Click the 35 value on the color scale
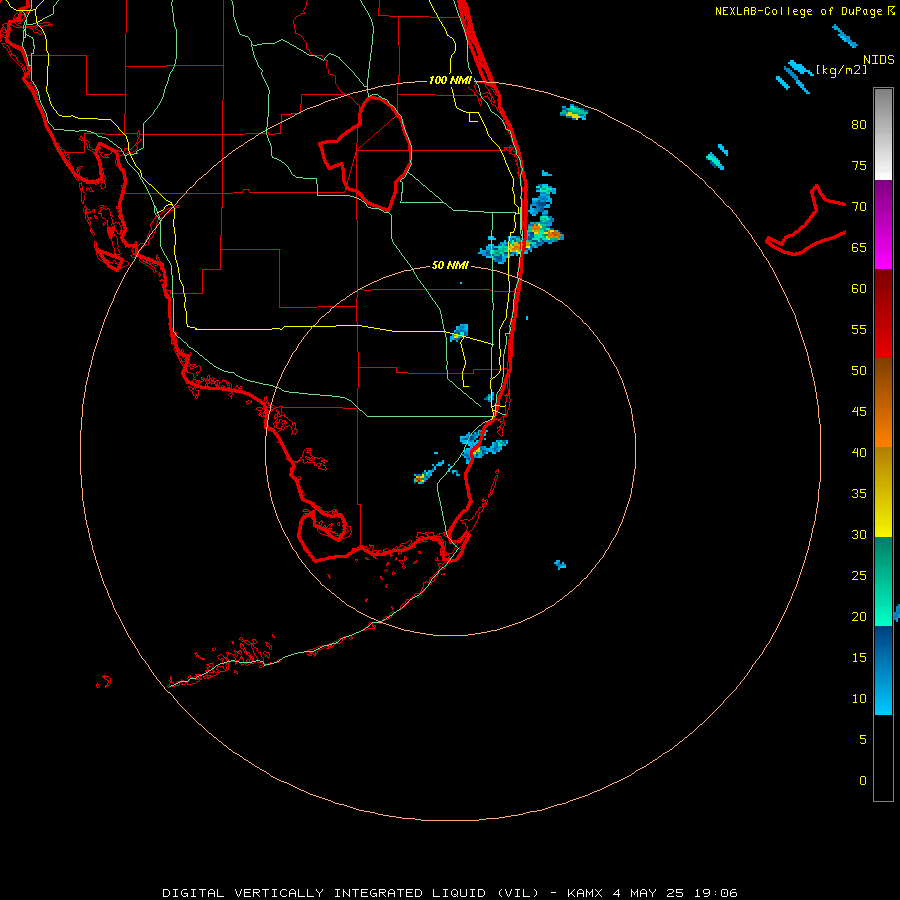The width and height of the screenshot is (900, 900). [859, 494]
